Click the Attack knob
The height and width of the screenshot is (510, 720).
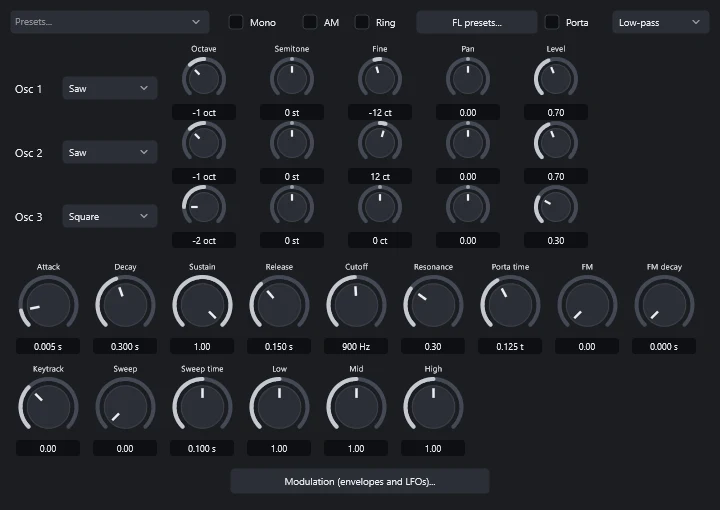tap(48, 305)
